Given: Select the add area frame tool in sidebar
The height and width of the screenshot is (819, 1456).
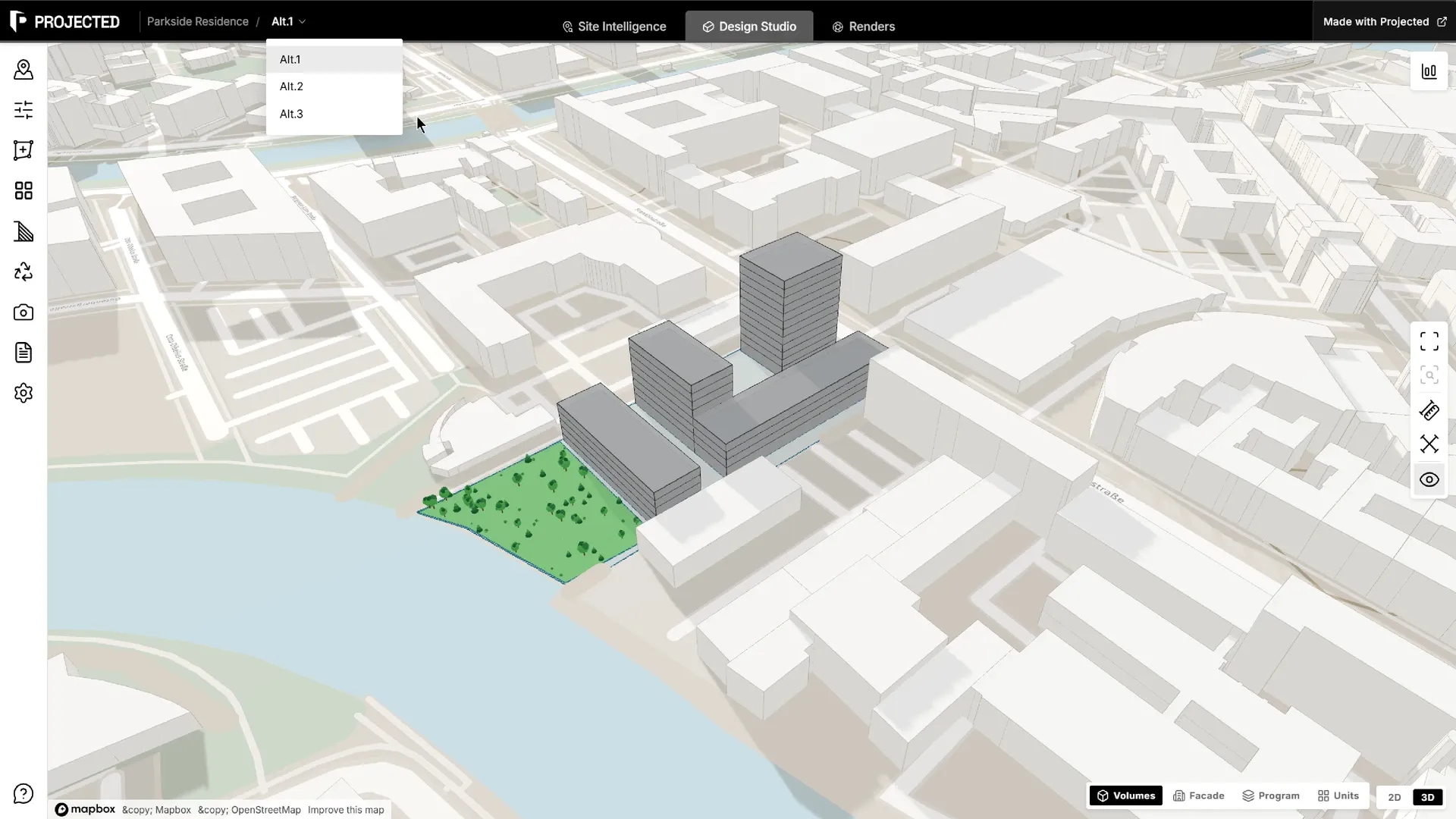Looking at the screenshot, I should (x=24, y=150).
